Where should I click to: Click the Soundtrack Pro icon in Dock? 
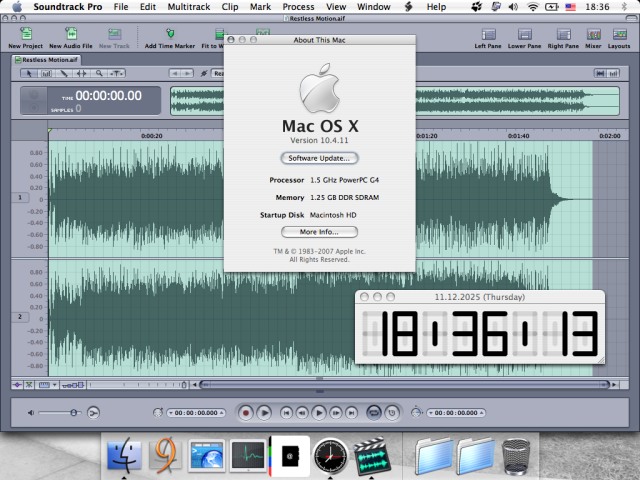(x=371, y=456)
